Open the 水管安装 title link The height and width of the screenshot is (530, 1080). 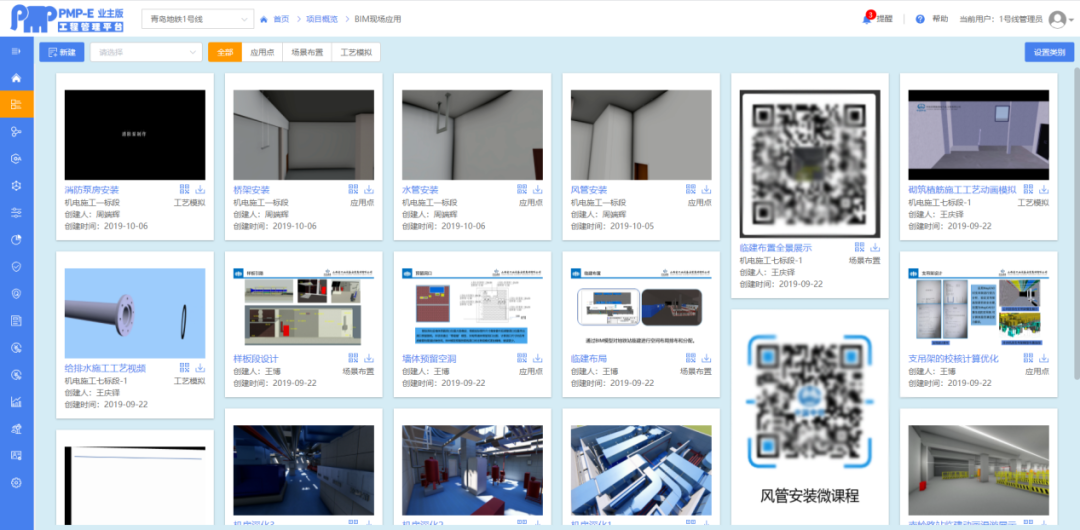[420, 190]
